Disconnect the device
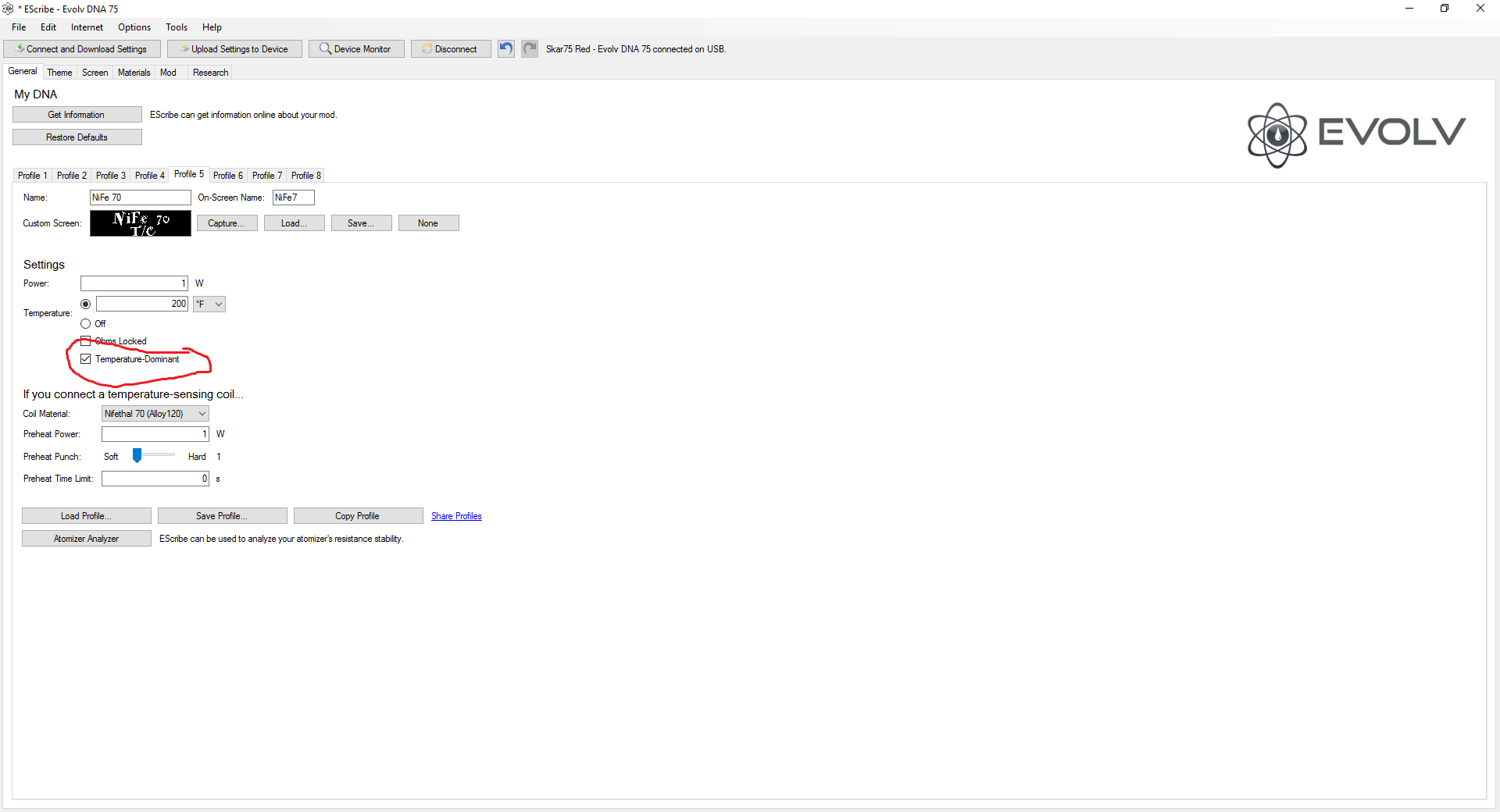This screenshot has width=1500, height=812. click(451, 49)
